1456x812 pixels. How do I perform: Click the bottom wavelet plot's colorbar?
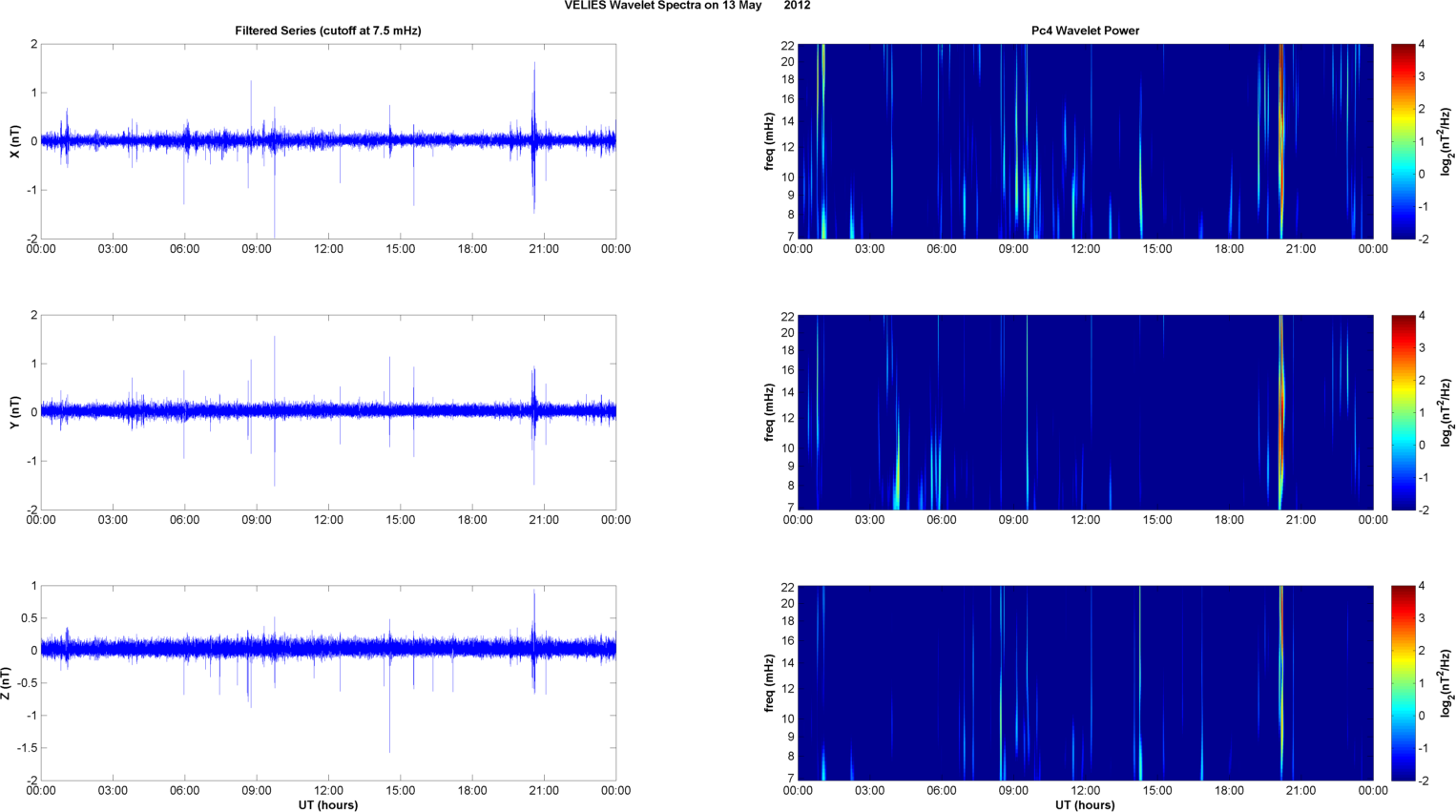[x=1403, y=683]
